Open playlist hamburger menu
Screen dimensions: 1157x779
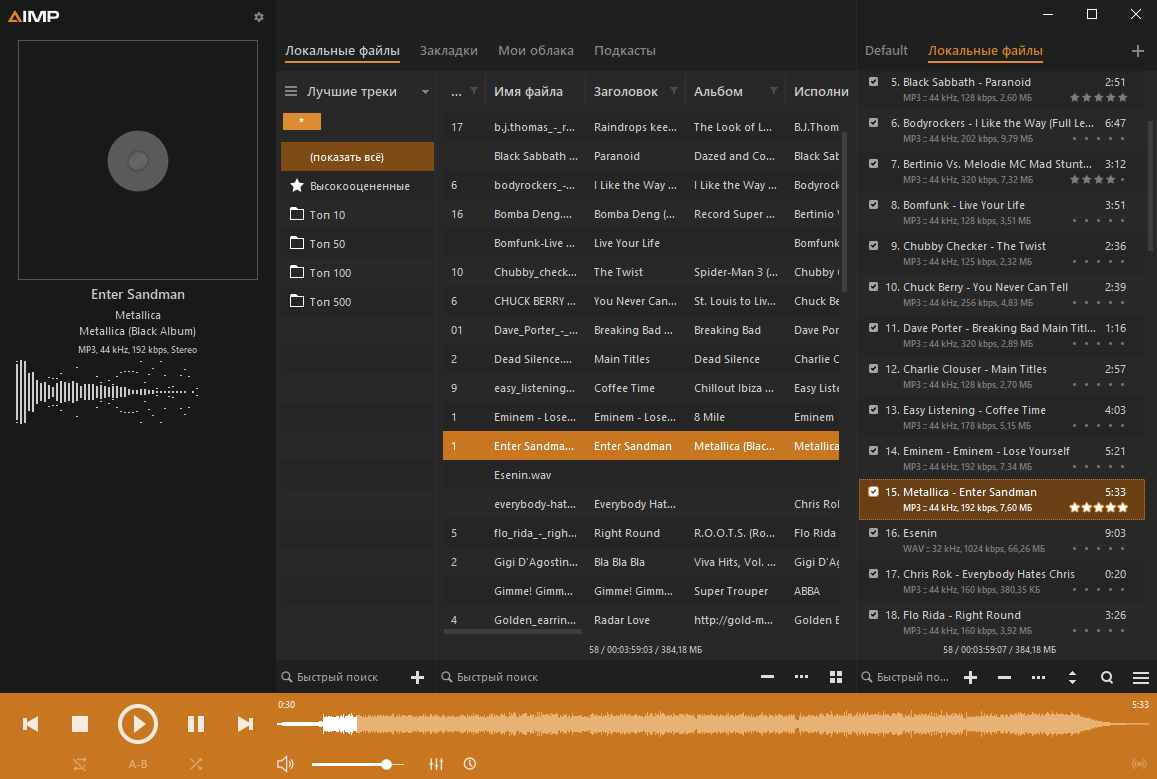1141,677
